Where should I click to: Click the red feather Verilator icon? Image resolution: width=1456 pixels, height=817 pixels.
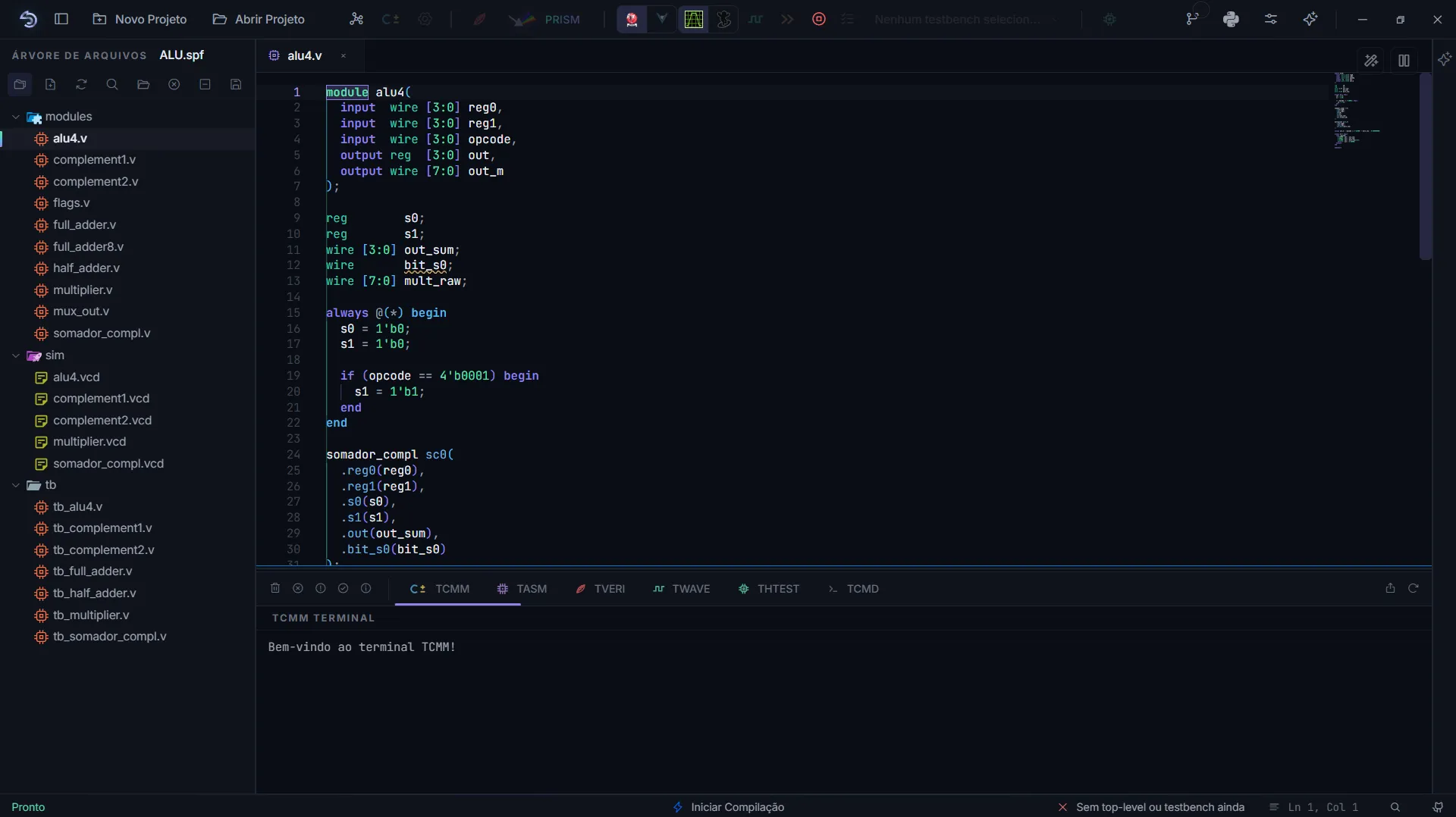479,19
